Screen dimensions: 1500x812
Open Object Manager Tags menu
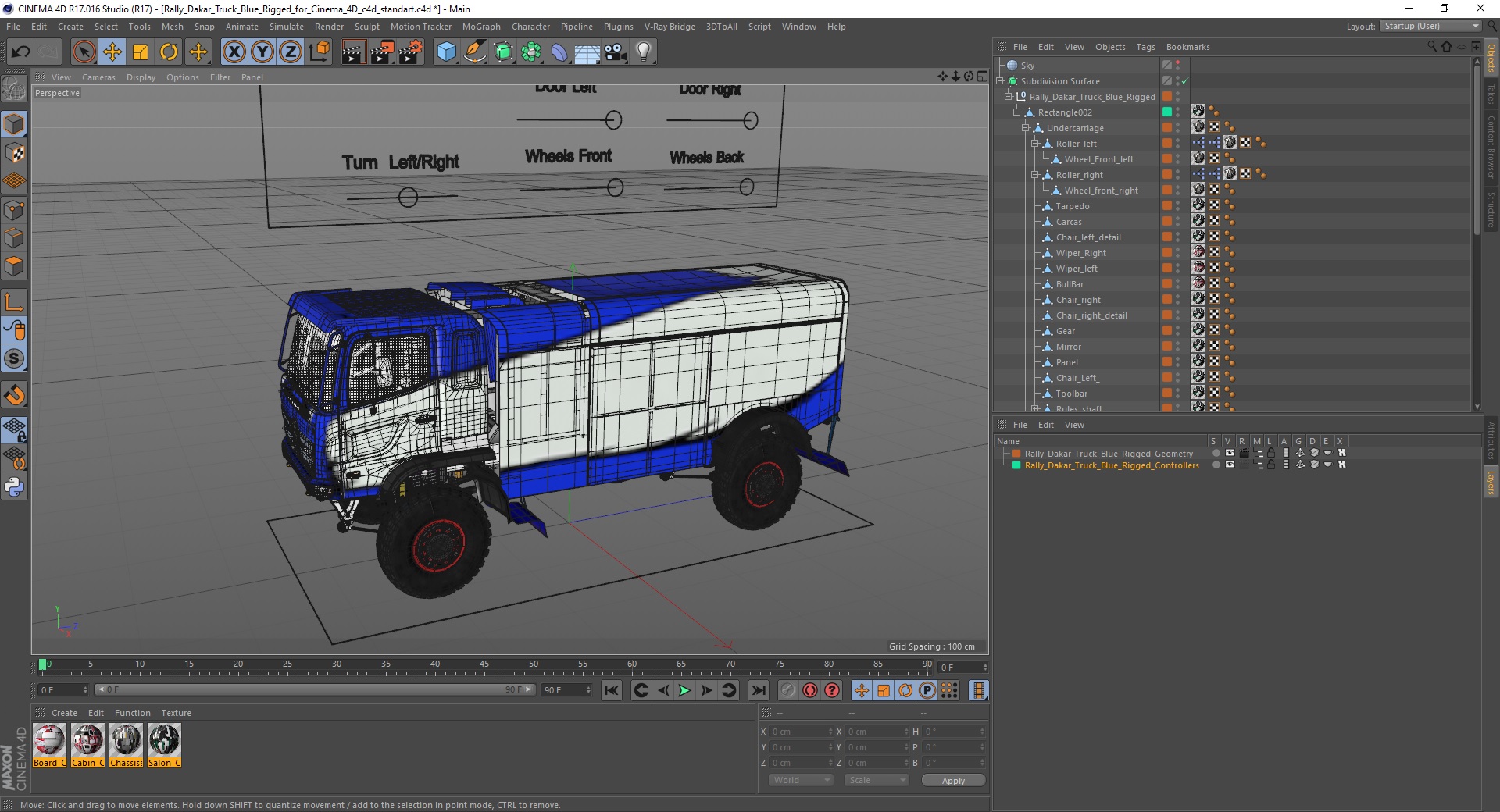pyautogui.click(x=1145, y=47)
